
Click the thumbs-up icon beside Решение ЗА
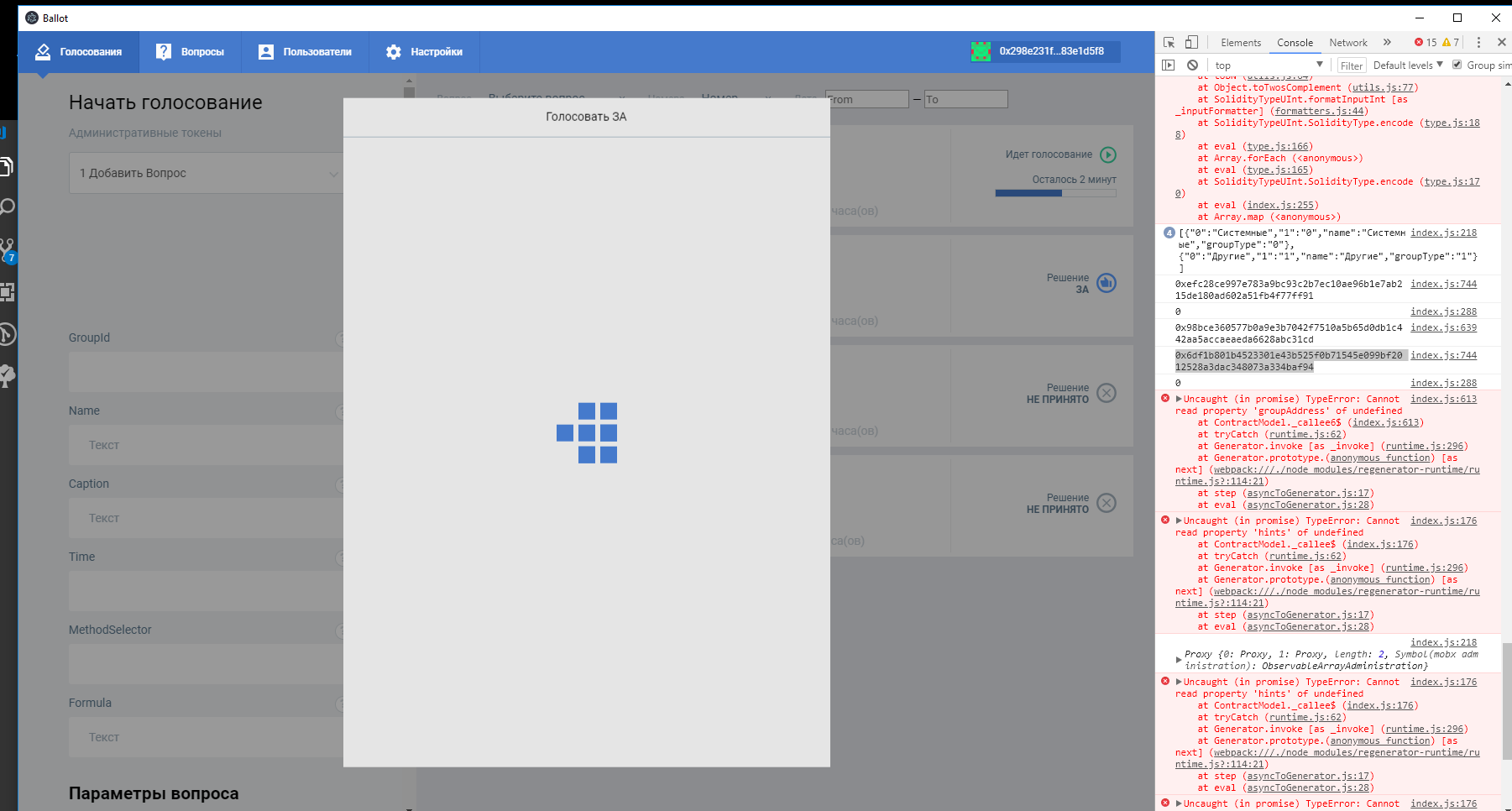pos(1107,283)
